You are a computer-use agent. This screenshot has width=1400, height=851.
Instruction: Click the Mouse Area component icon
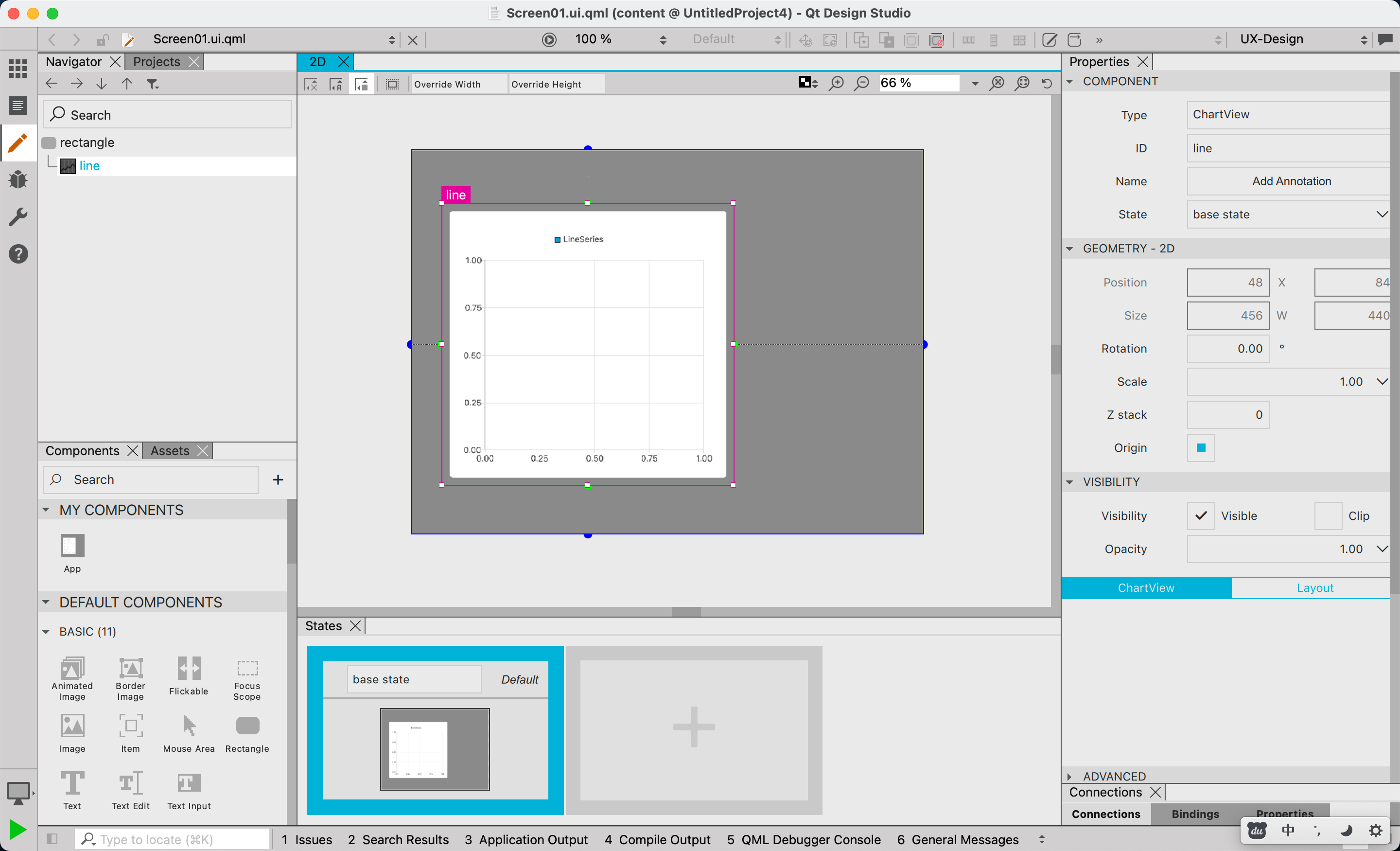(189, 726)
